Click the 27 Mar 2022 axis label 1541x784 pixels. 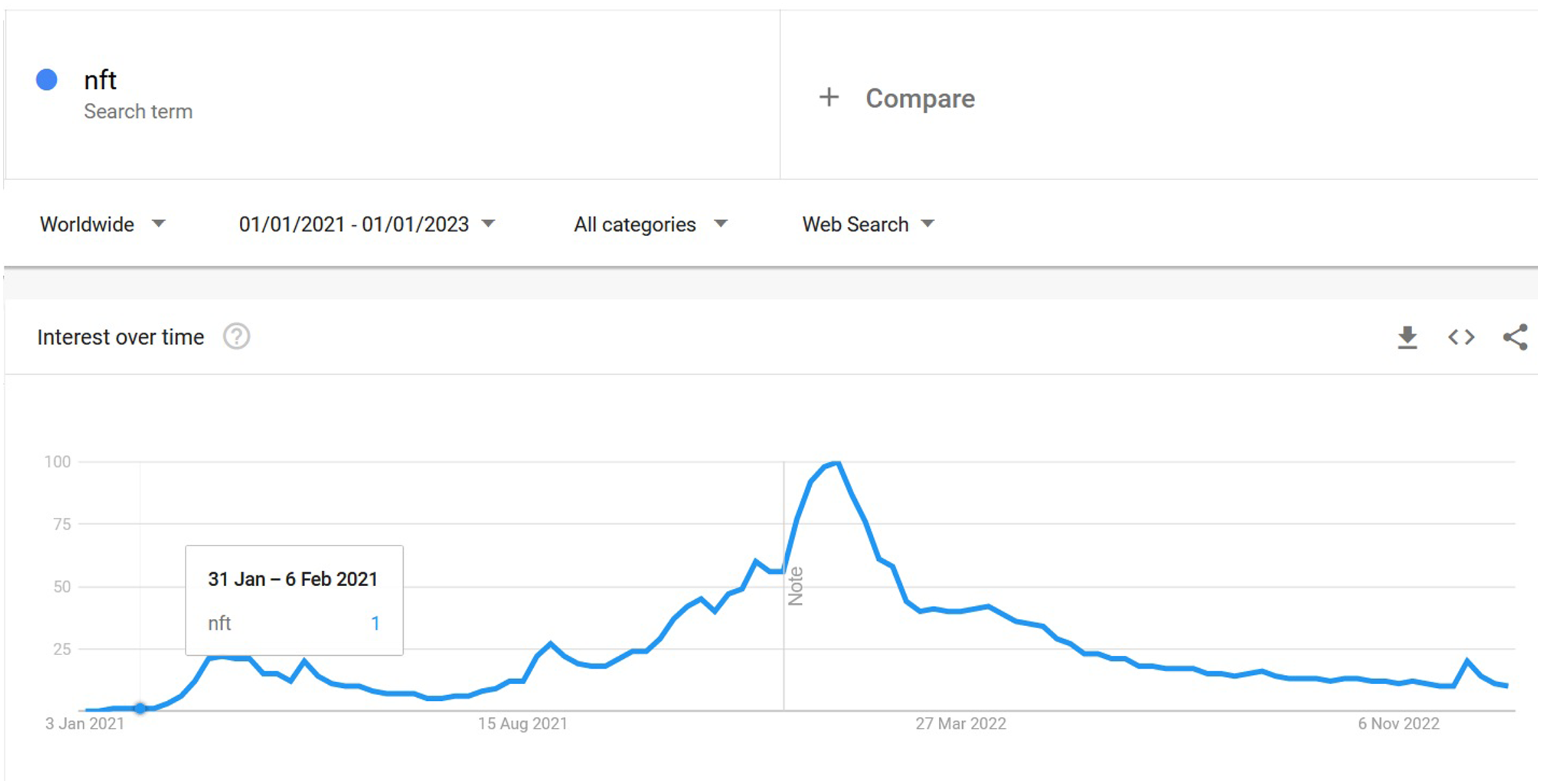coord(960,724)
